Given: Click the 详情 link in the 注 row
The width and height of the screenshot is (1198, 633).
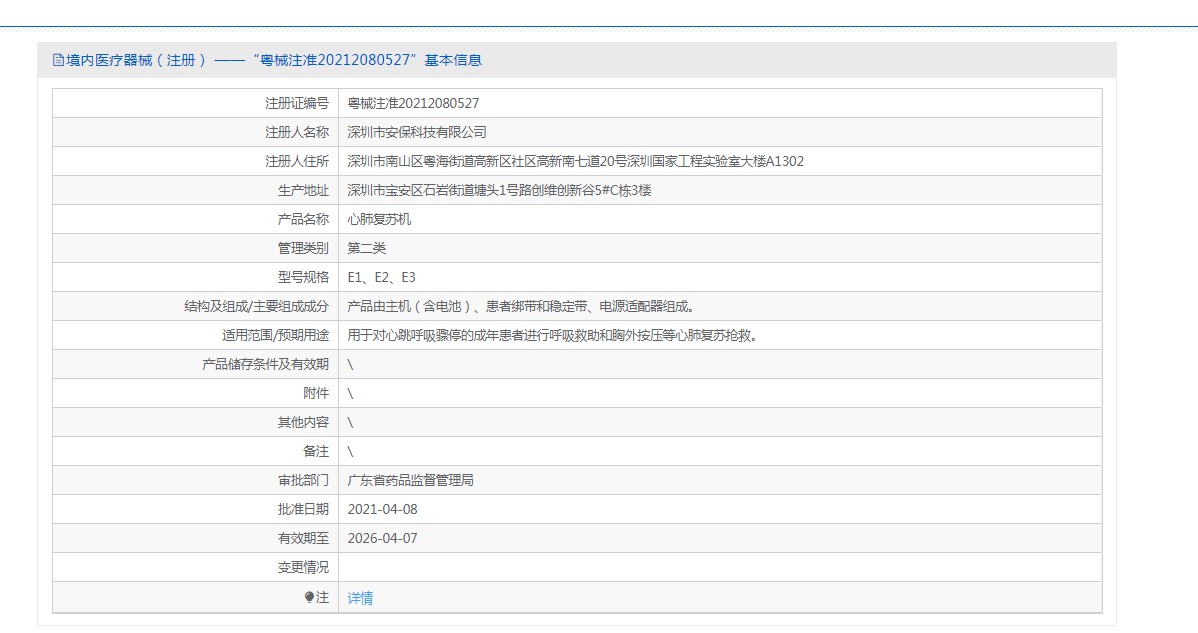Looking at the screenshot, I should pyautogui.click(x=360, y=598).
